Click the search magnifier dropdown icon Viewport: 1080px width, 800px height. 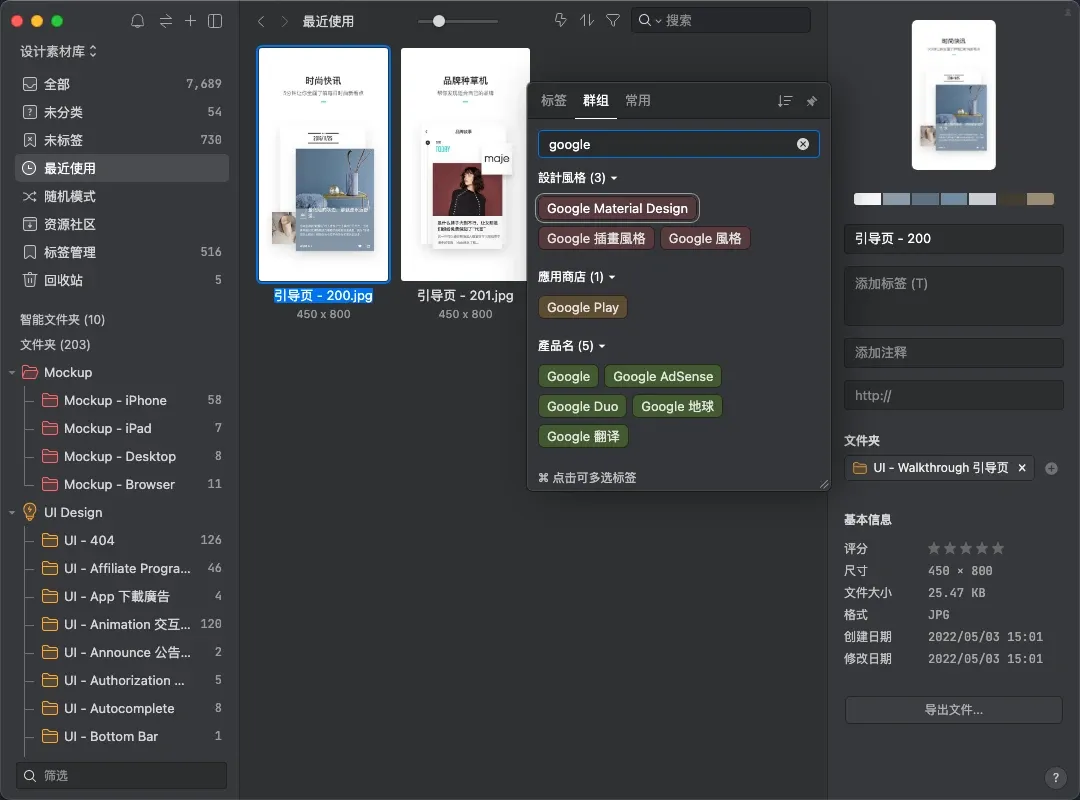(x=649, y=20)
